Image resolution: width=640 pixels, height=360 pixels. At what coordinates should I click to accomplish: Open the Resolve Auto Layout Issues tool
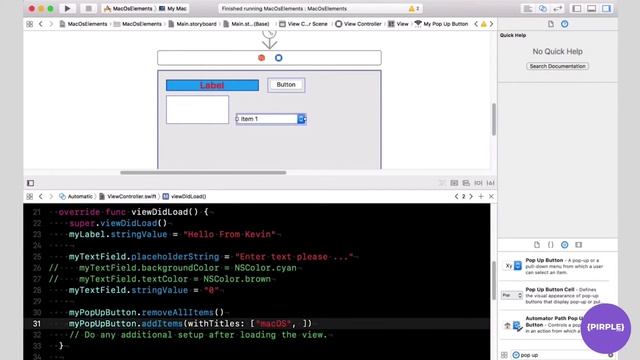[x=491, y=183]
